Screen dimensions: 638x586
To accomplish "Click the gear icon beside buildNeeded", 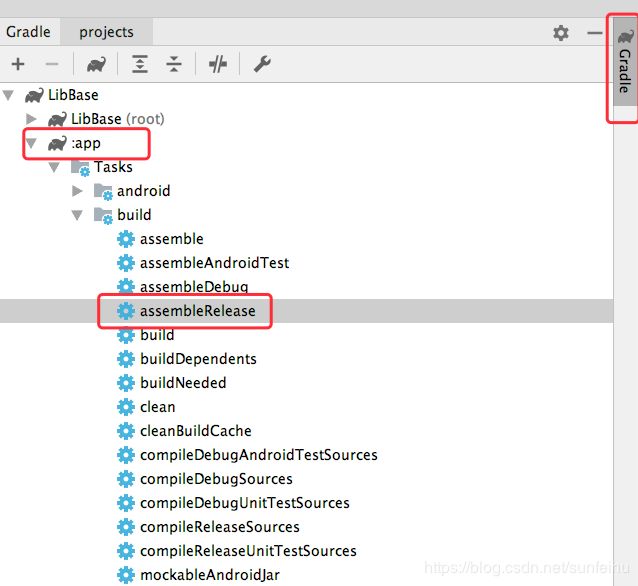I will pos(126,383).
